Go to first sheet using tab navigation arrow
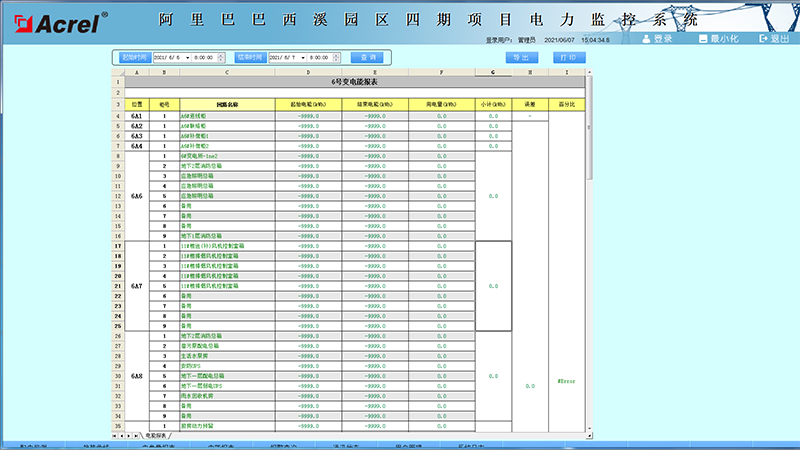Screen dimensions: 800x450 114,436
